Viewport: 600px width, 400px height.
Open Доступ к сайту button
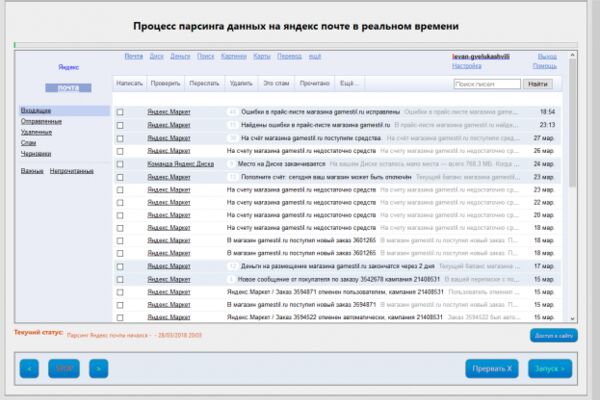coord(554,335)
